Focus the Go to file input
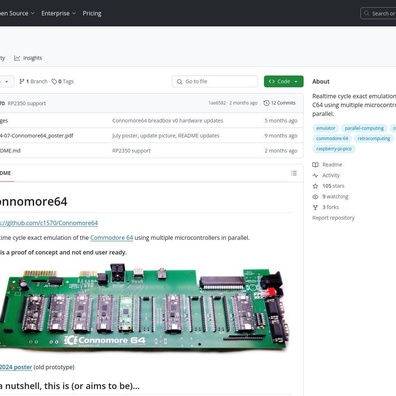This screenshot has width=396, height=396. 215,81
